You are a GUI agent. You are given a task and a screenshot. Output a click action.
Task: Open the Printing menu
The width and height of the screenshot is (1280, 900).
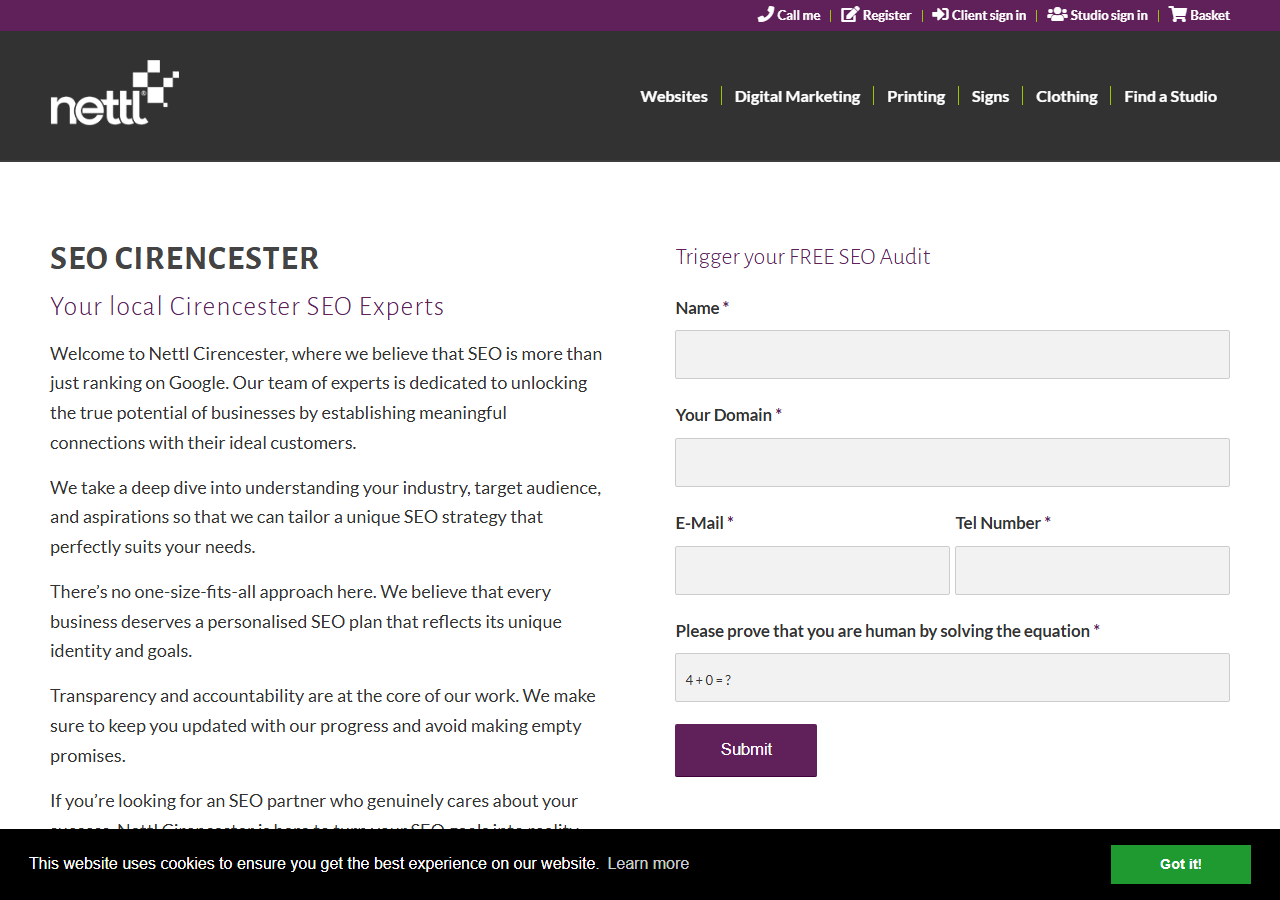click(916, 96)
